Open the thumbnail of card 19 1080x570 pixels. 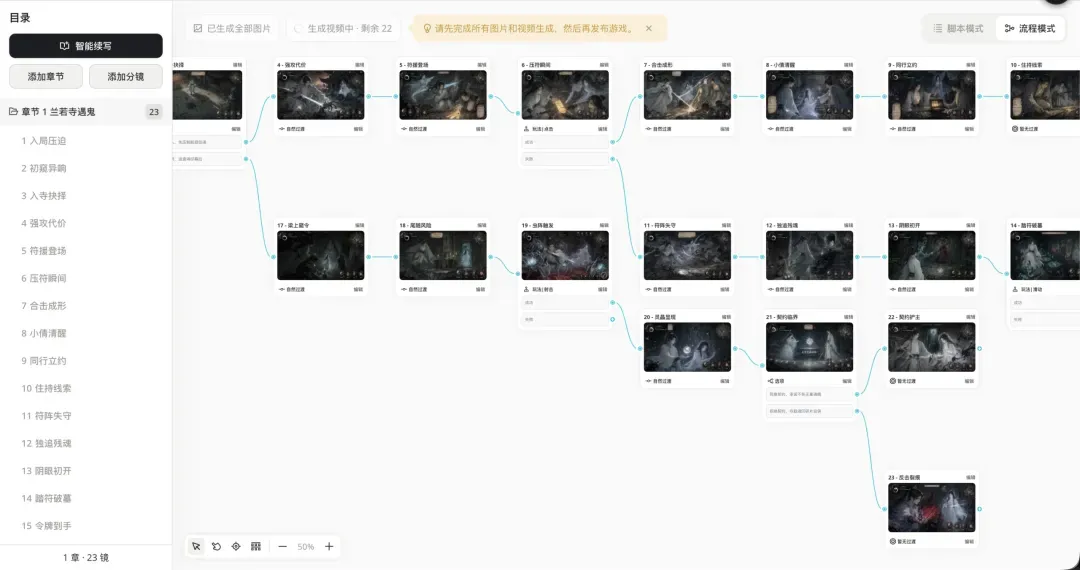click(x=565, y=255)
